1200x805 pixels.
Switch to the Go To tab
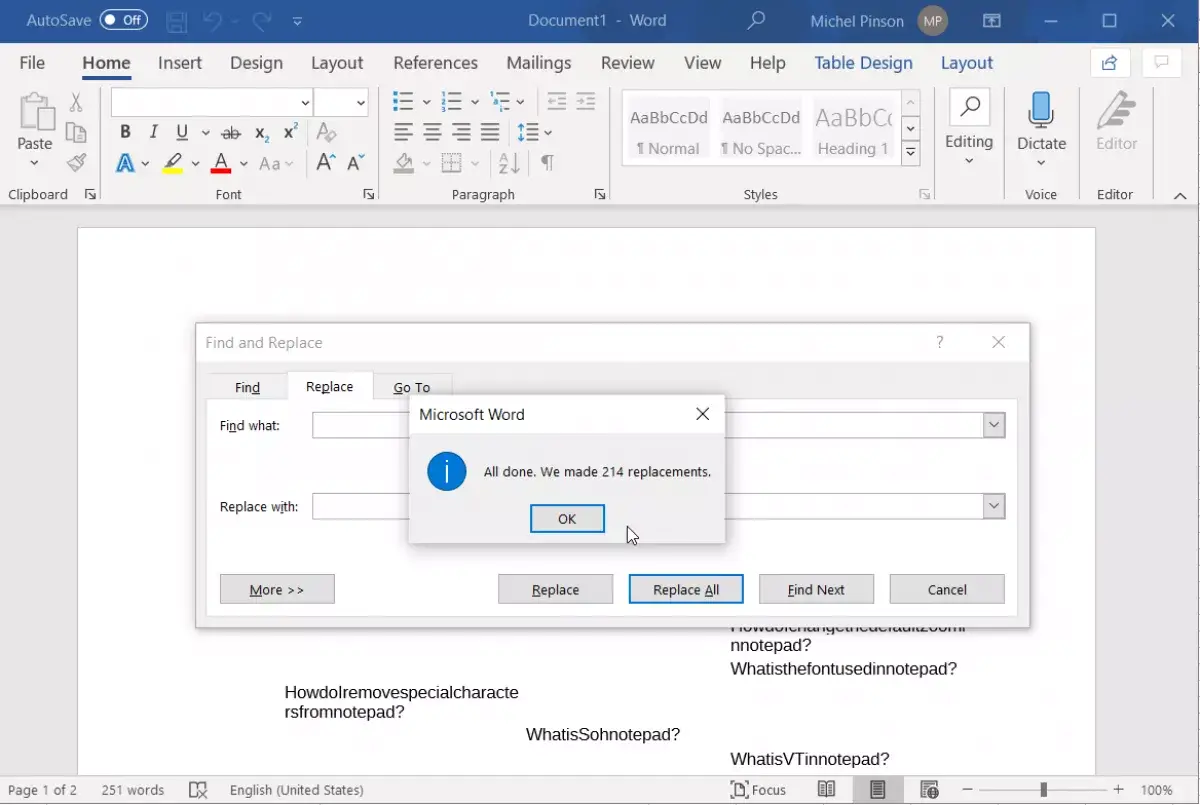(x=412, y=388)
